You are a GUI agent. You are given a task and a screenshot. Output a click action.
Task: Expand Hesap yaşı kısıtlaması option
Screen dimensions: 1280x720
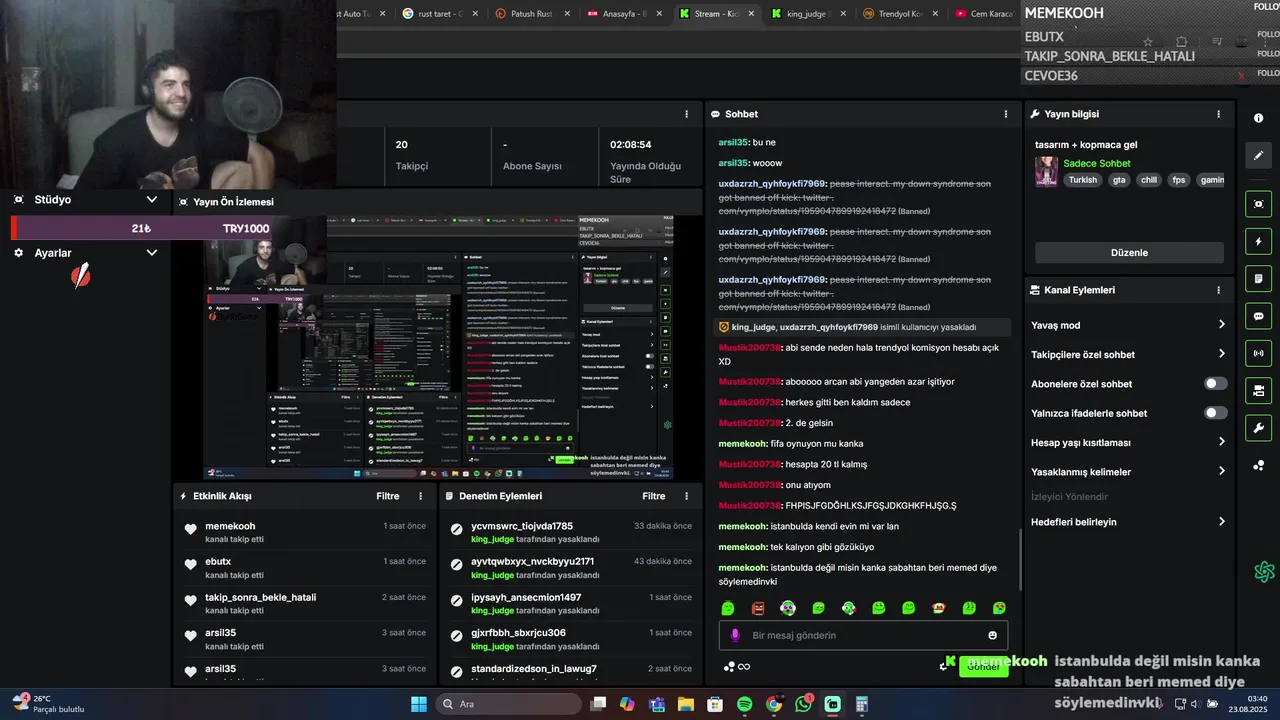point(1129,442)
